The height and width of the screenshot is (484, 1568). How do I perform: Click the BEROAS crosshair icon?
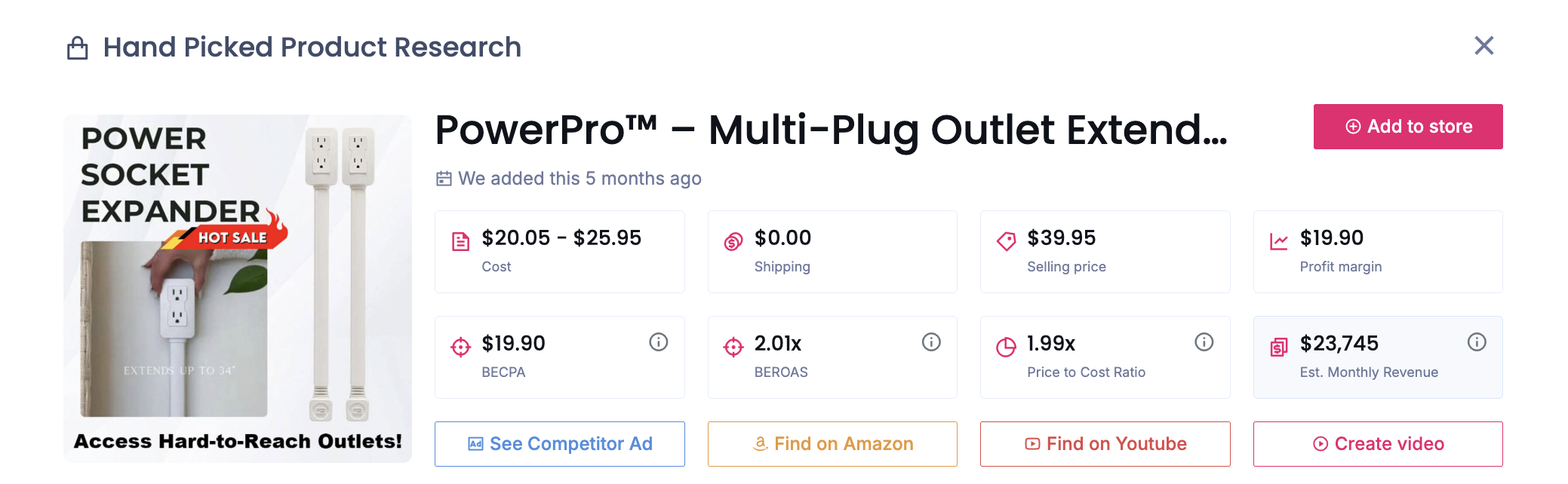(x=732, y=347)
